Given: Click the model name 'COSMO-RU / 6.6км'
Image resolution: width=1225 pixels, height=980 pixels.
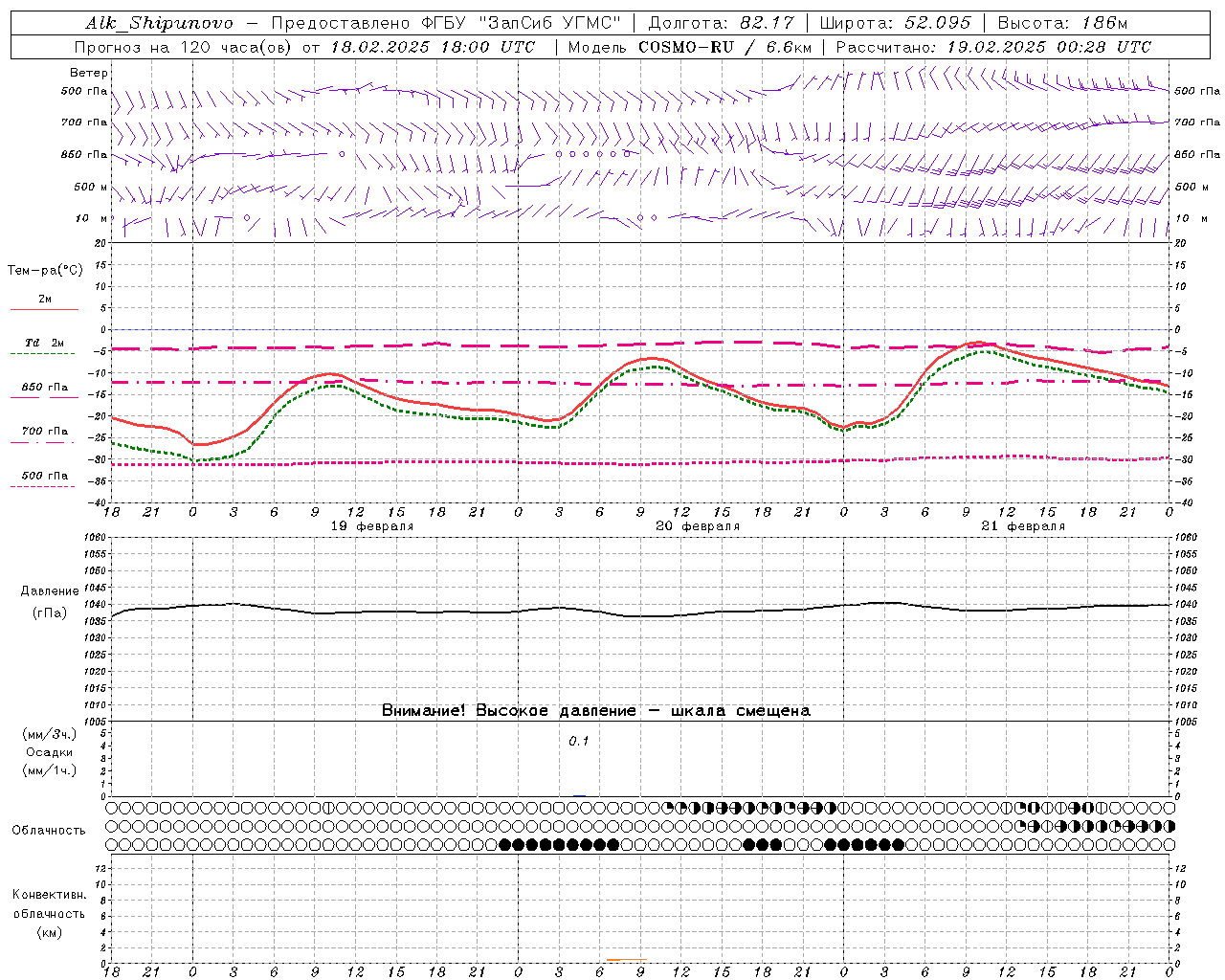Looking at the screenshot, I should pos(724,47).
